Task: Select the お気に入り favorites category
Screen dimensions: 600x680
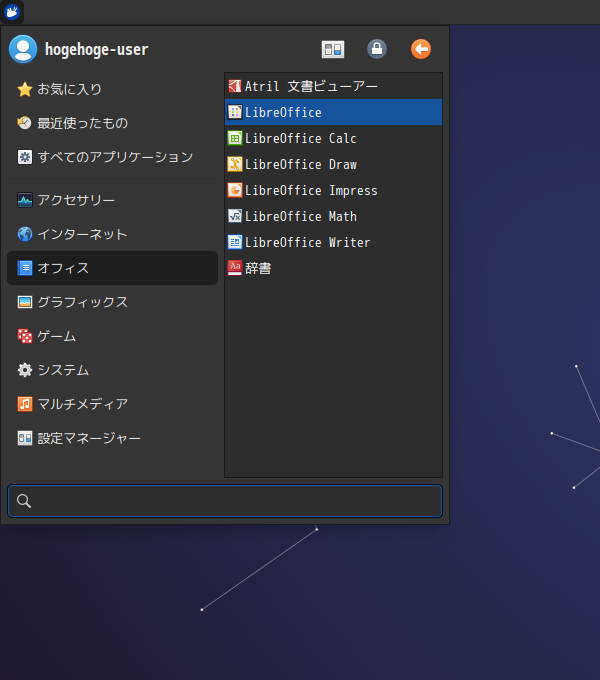Action: coord(112,89)
